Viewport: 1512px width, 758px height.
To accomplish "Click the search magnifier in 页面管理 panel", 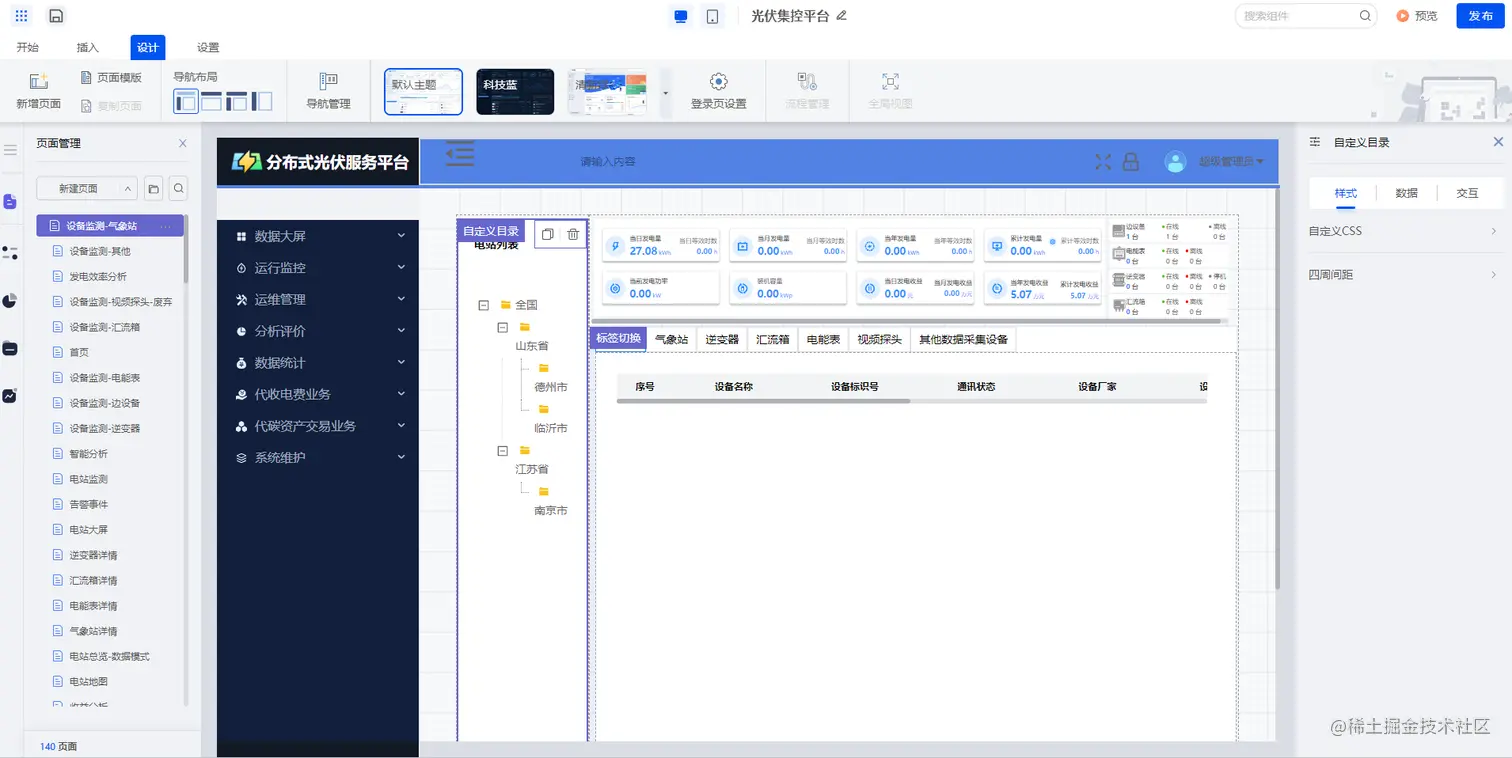I will [x=179, y=188].
